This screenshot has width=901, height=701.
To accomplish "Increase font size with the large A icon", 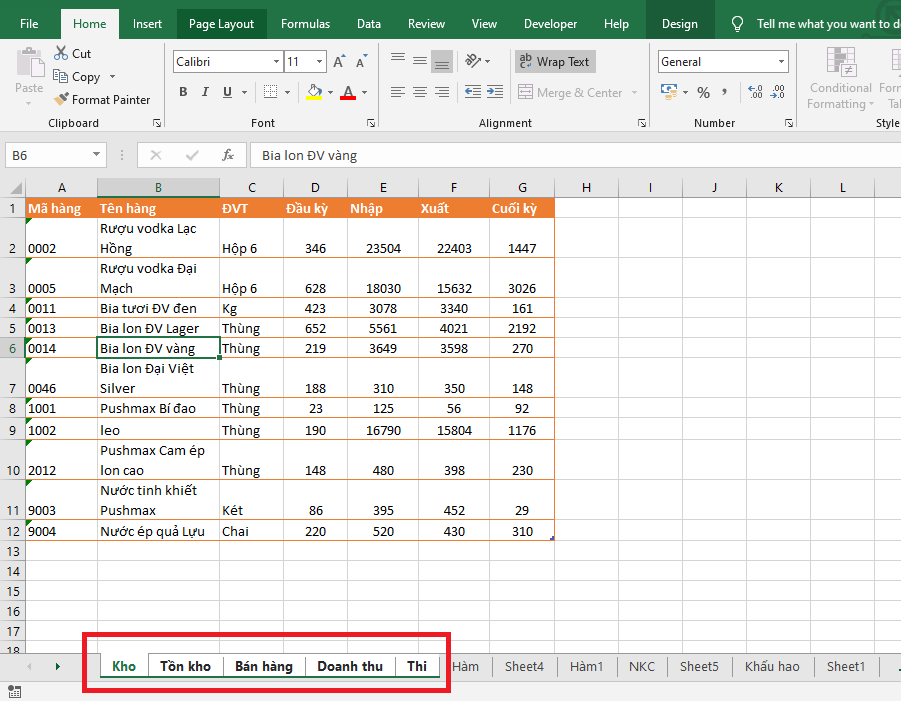I will tap(339, 62).
